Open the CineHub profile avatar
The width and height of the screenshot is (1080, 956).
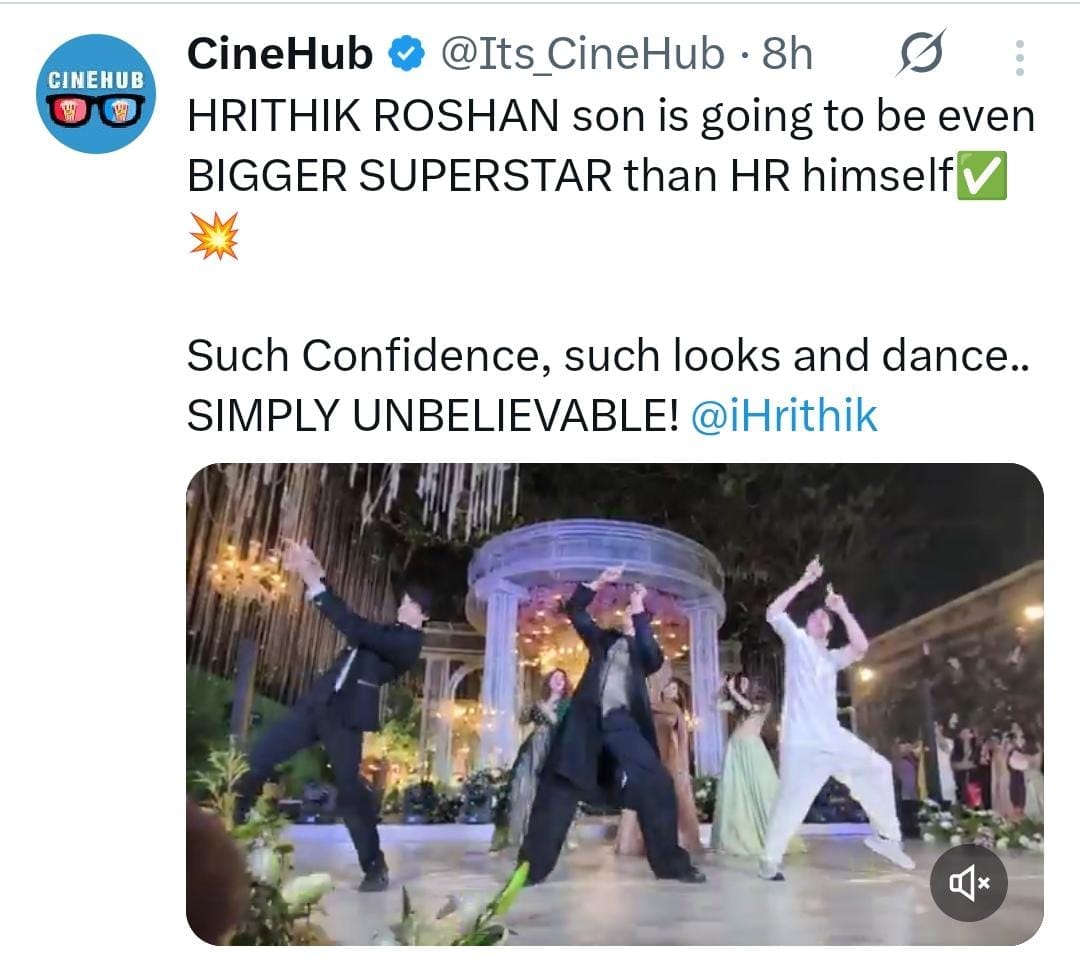pos(96,94)
